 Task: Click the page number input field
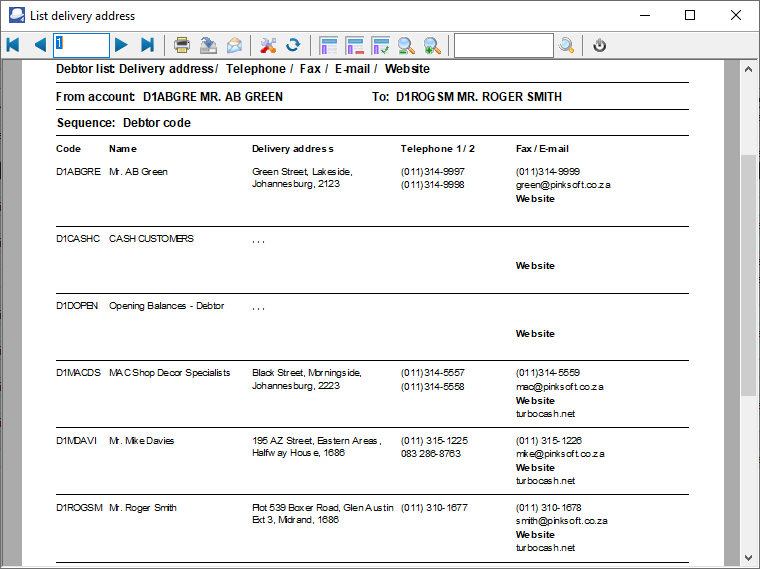(81, 45)
